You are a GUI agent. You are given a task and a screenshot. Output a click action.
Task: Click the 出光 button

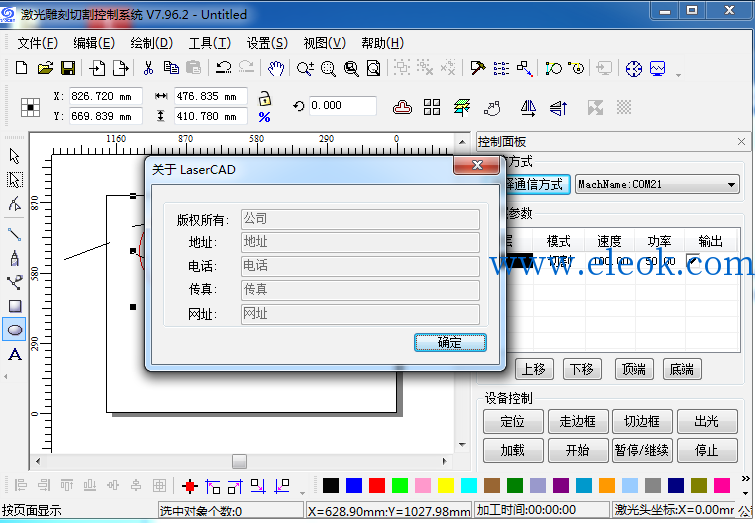[x=707, y=421]
